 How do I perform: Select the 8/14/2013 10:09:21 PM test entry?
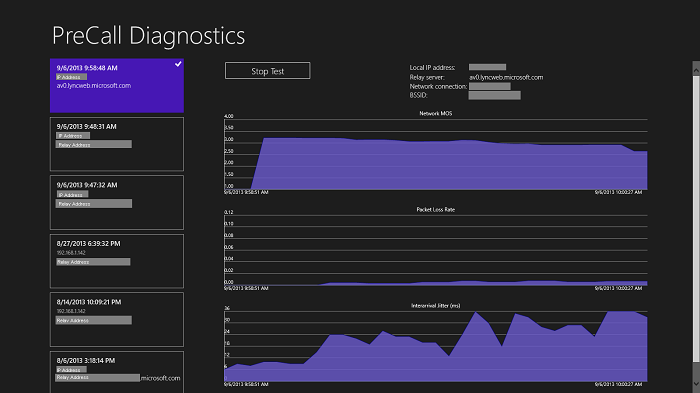coord(117,319)
